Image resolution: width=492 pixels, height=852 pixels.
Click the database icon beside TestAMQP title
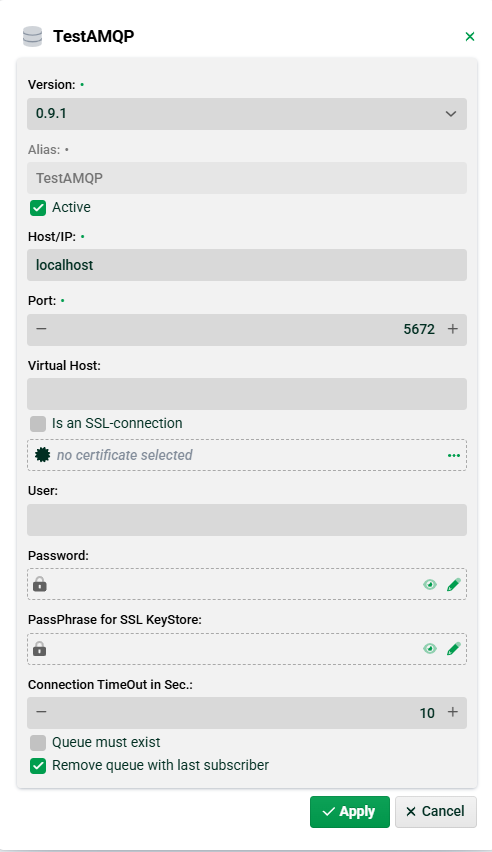(33, 36)
